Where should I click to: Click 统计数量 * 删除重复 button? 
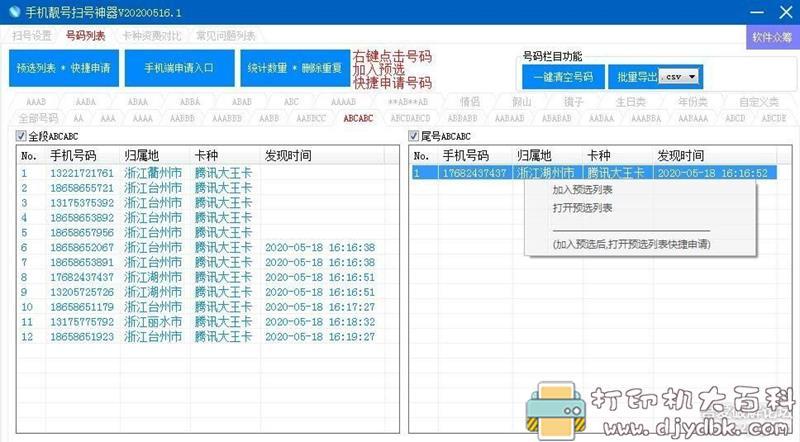[x=295, y=68]
